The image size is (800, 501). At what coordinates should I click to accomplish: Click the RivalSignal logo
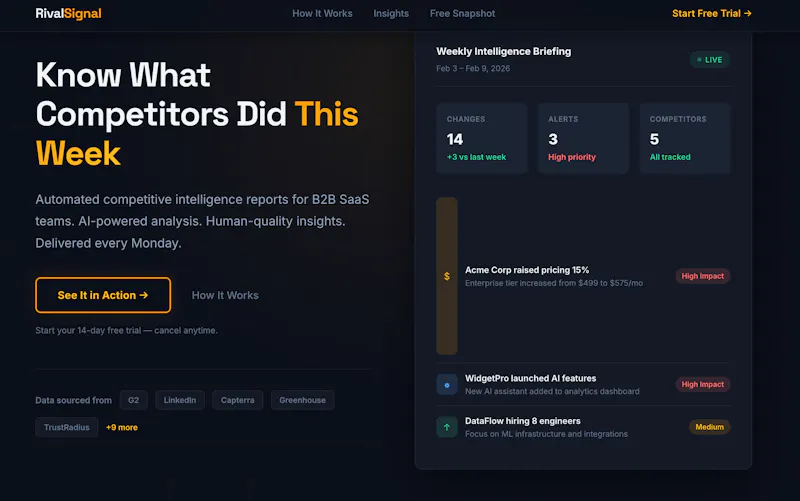68,14
